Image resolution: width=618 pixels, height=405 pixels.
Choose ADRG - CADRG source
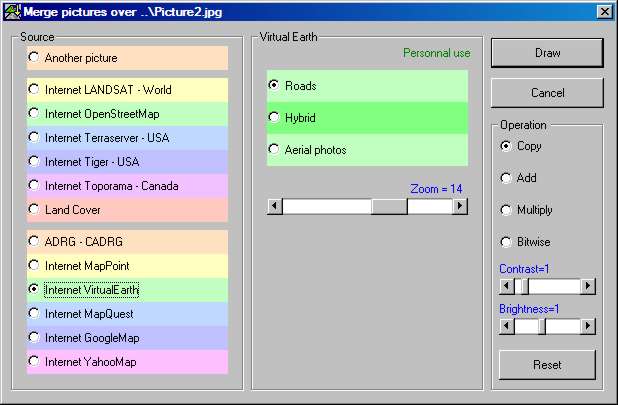[x=127, y=242]
